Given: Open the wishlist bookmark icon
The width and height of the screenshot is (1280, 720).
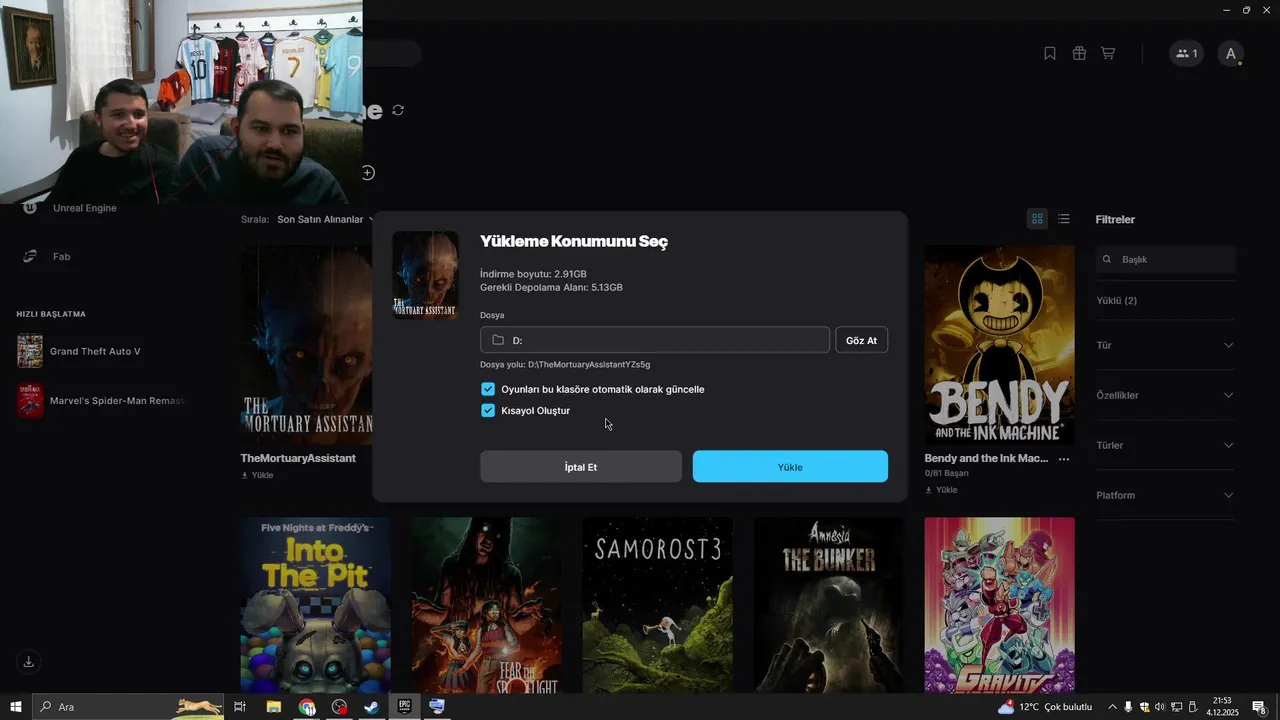Looking at the screenshot, I should (x=1050, y=53).
